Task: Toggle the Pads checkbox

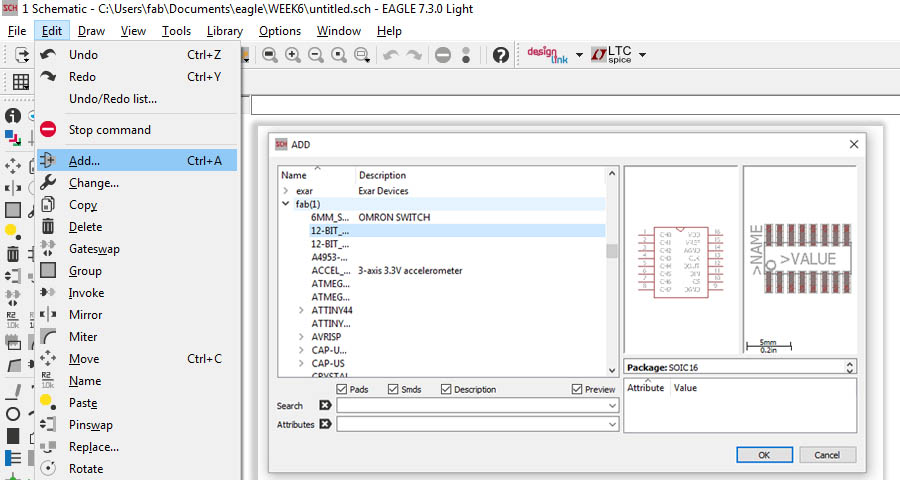Action: (x=342, y=389)
